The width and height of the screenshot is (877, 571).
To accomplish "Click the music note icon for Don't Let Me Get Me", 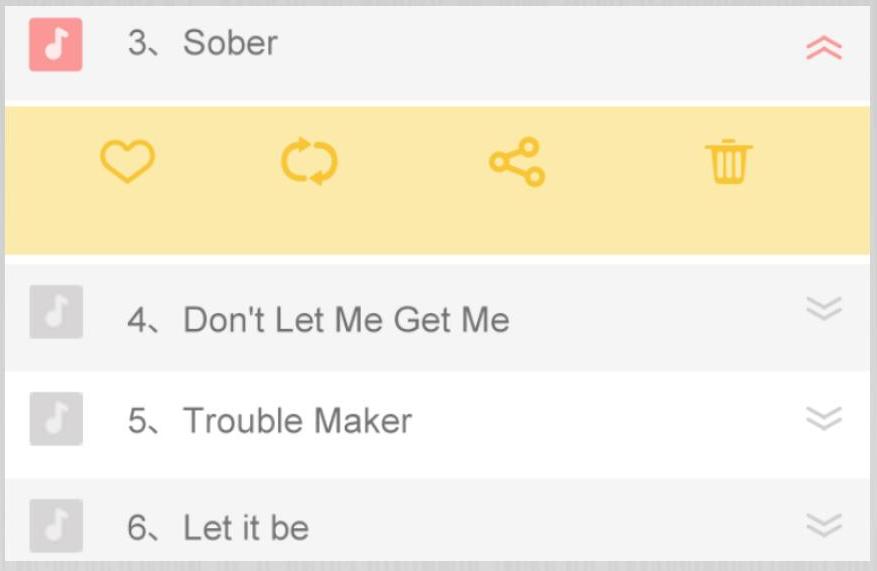I will coord(56,312).
